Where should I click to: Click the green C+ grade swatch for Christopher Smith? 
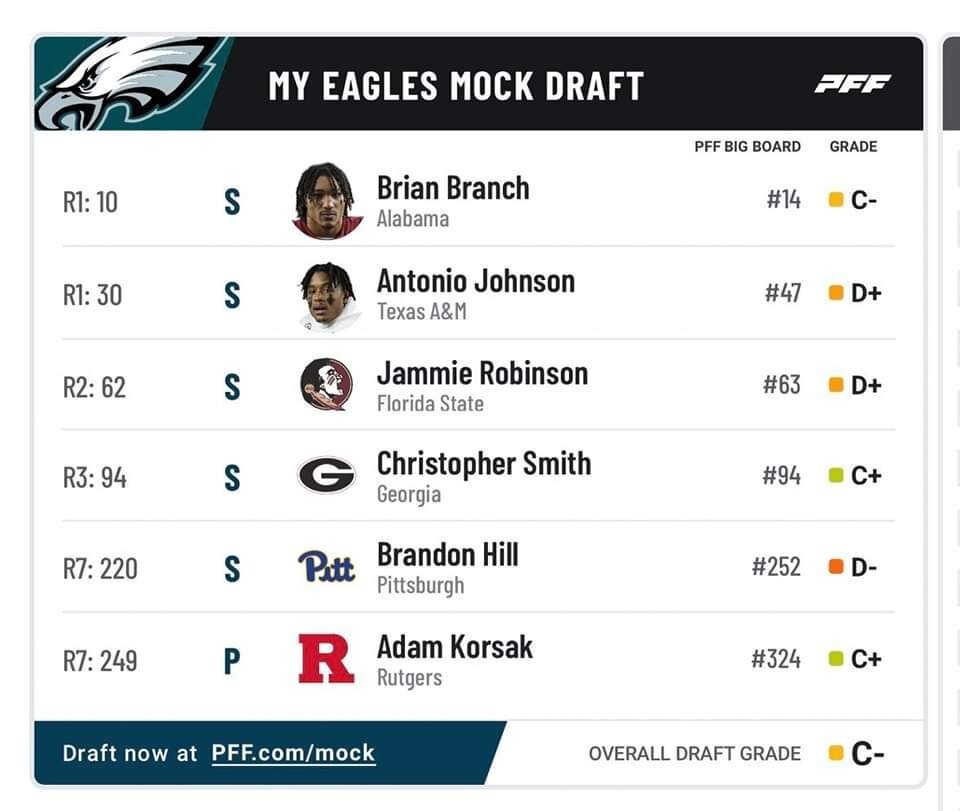(836, 476)
